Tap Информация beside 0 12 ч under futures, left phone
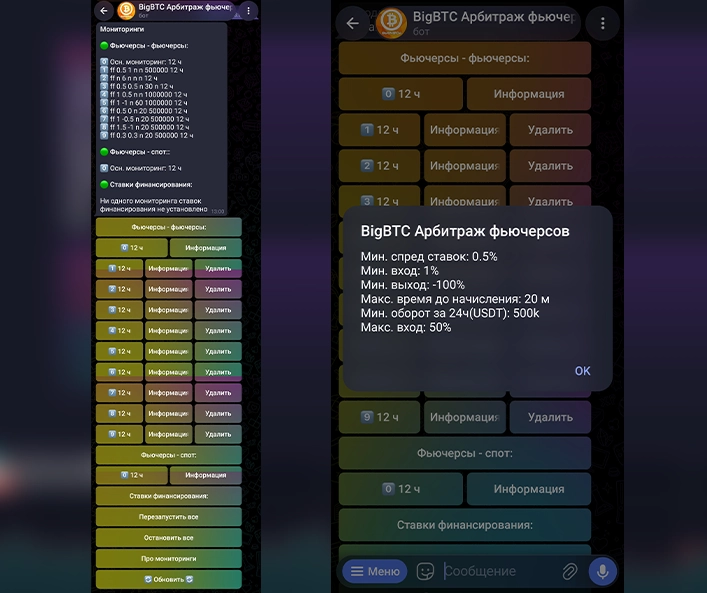Image resolution: width=707 pixels, height=593 pixels. 206,248
